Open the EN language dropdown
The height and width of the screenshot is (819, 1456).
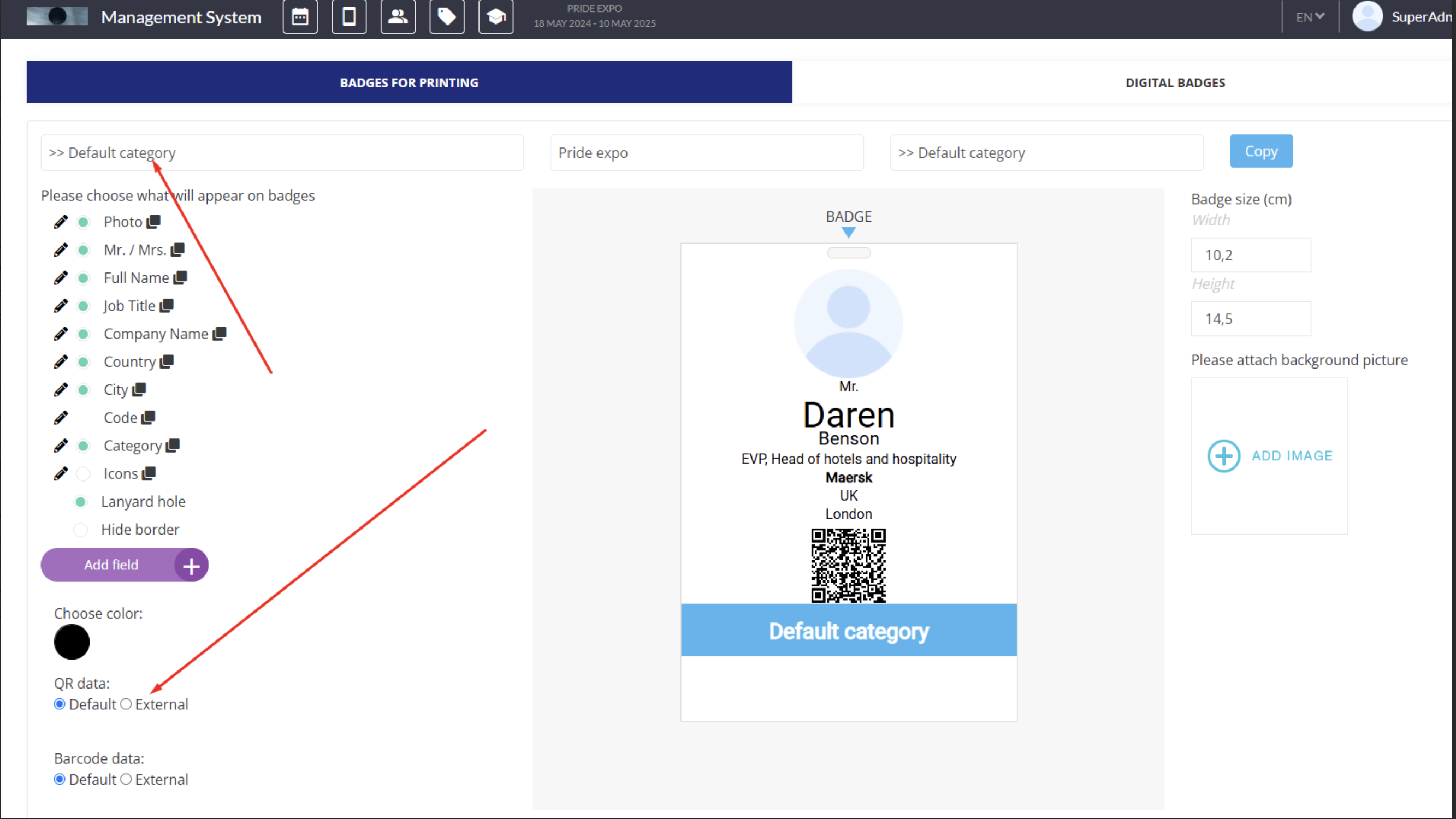point(1309,16)
